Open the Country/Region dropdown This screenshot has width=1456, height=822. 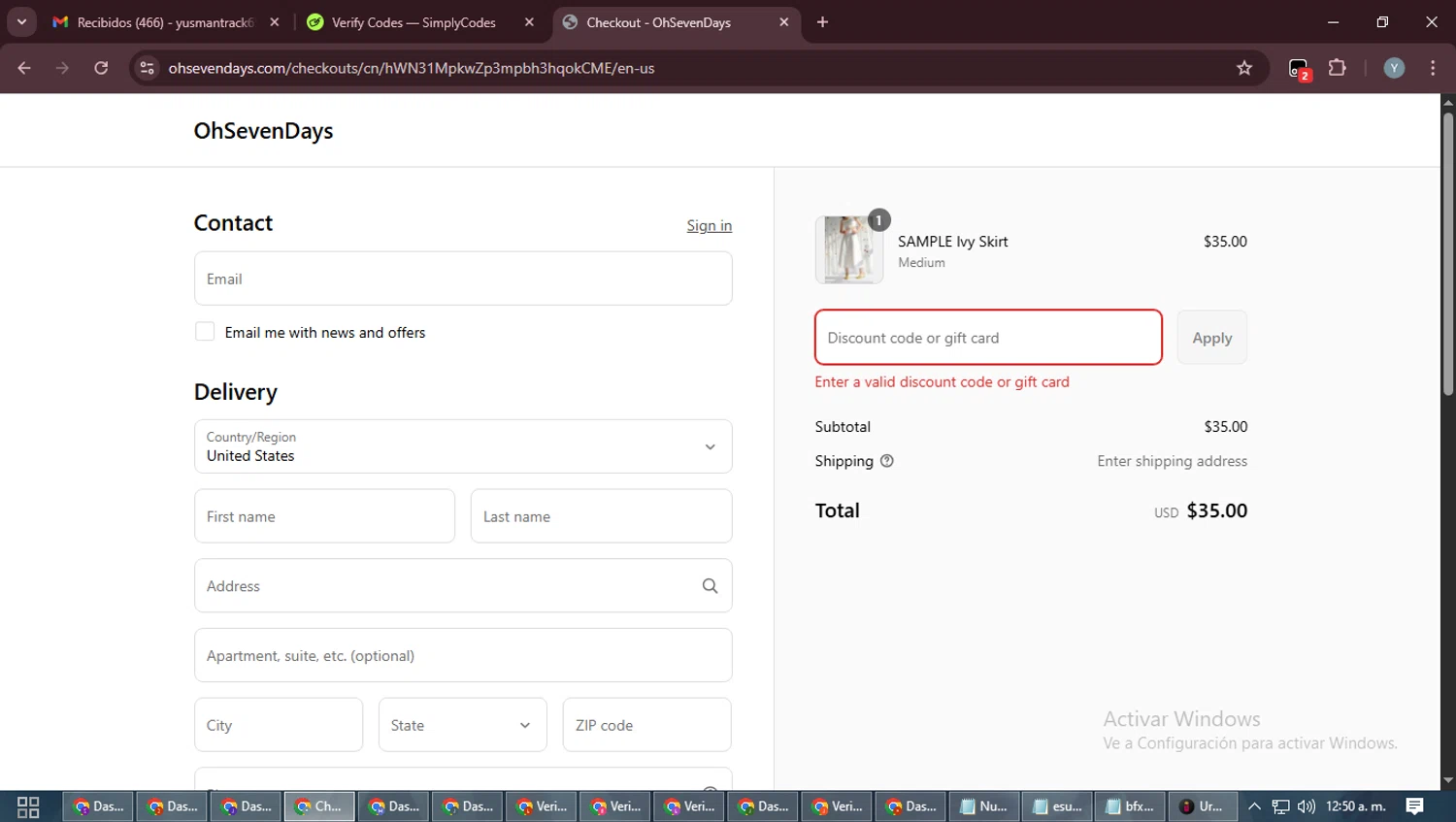[x=463, y=446]
